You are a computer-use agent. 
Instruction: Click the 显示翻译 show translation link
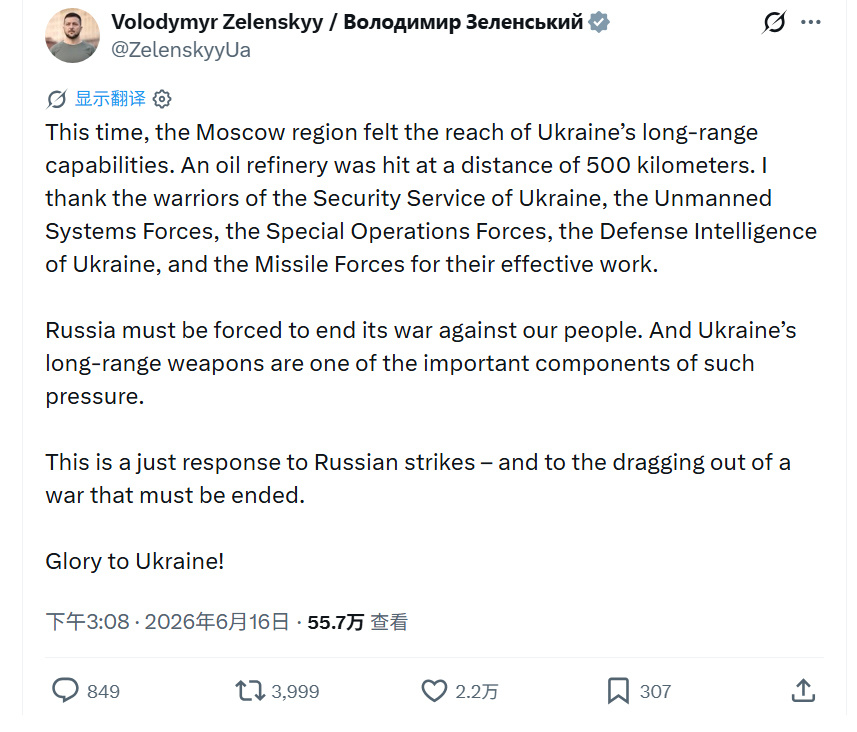coord(110,99)
